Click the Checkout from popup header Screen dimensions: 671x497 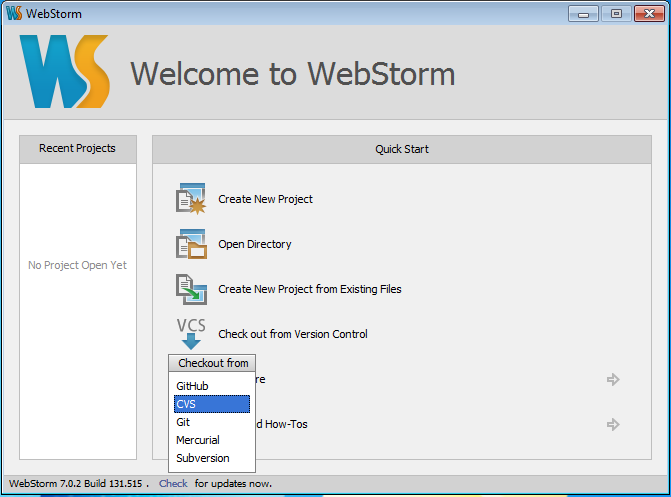(x=212, y=363)
